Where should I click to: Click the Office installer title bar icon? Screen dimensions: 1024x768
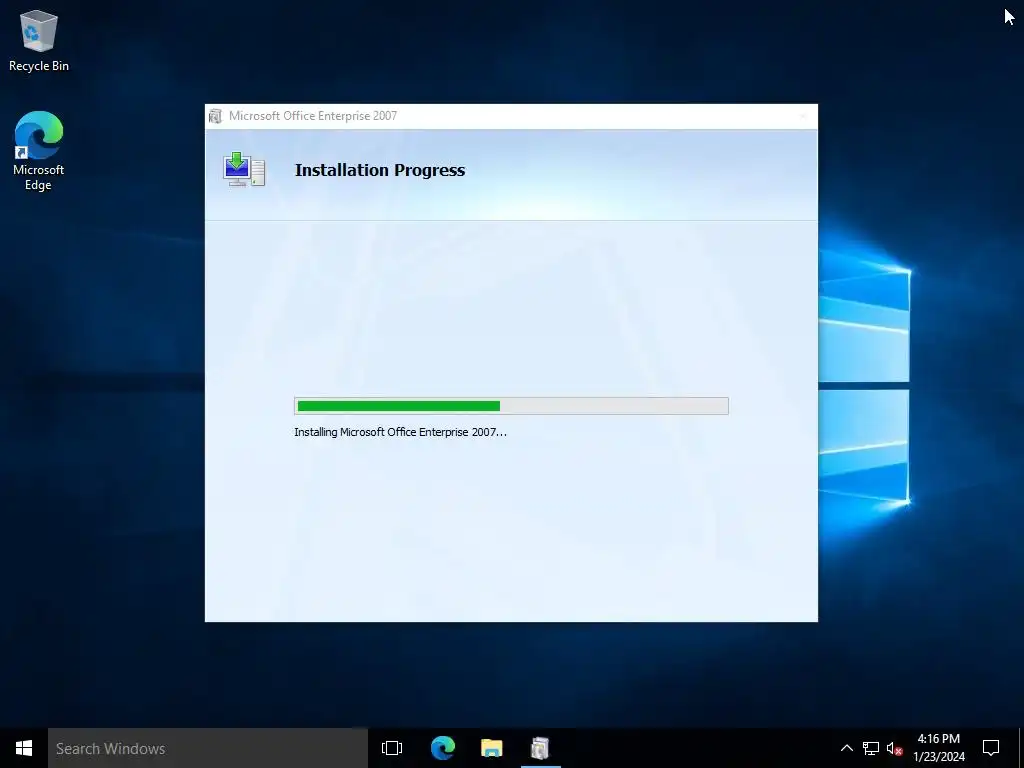(216, 116)
